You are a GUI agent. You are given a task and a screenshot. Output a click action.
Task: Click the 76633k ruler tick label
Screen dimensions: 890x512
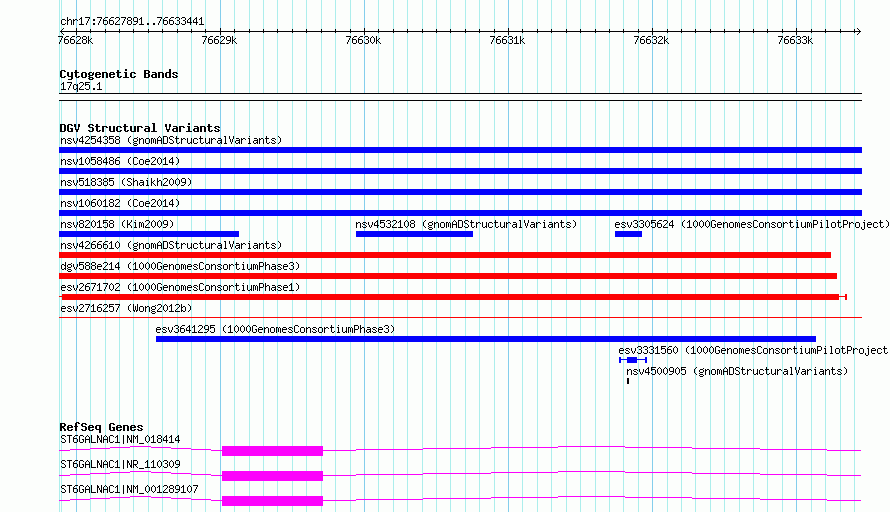(x=795, y=40)
